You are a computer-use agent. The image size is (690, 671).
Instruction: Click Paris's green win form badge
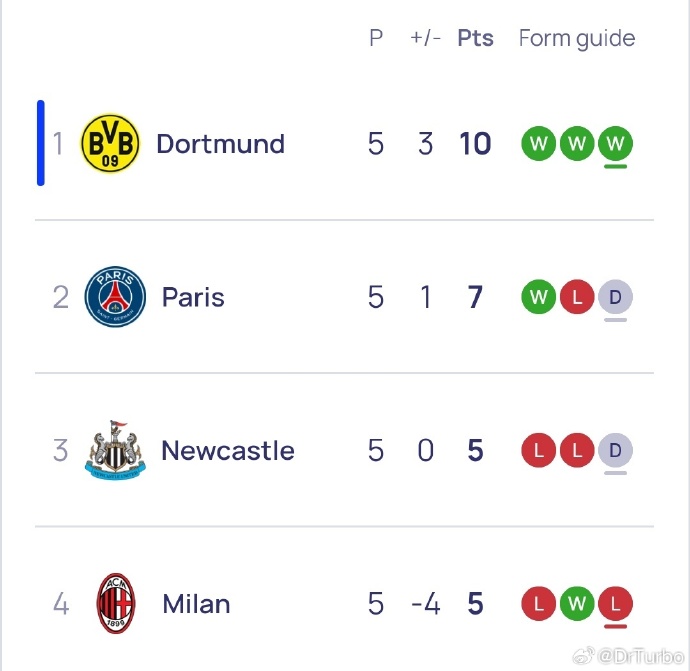click(x=539, y=297)
